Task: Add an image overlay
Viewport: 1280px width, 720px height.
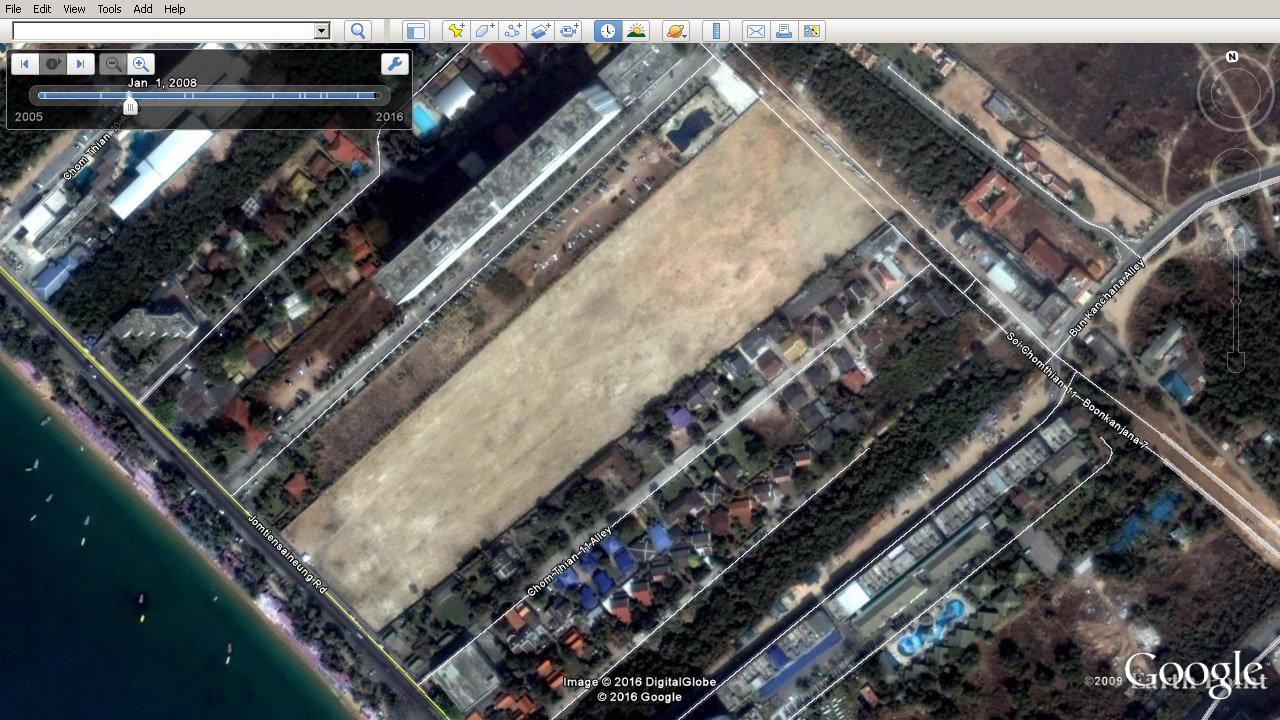Action: point(541,31)
